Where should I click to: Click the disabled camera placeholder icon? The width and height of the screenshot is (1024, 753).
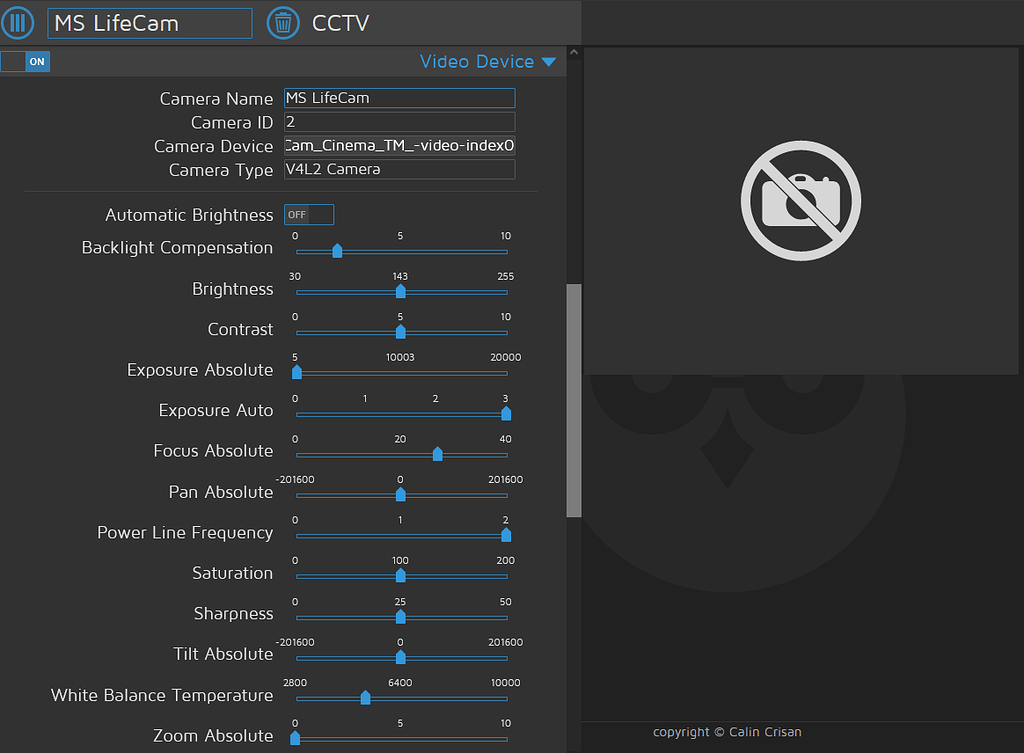click(800, 200)
